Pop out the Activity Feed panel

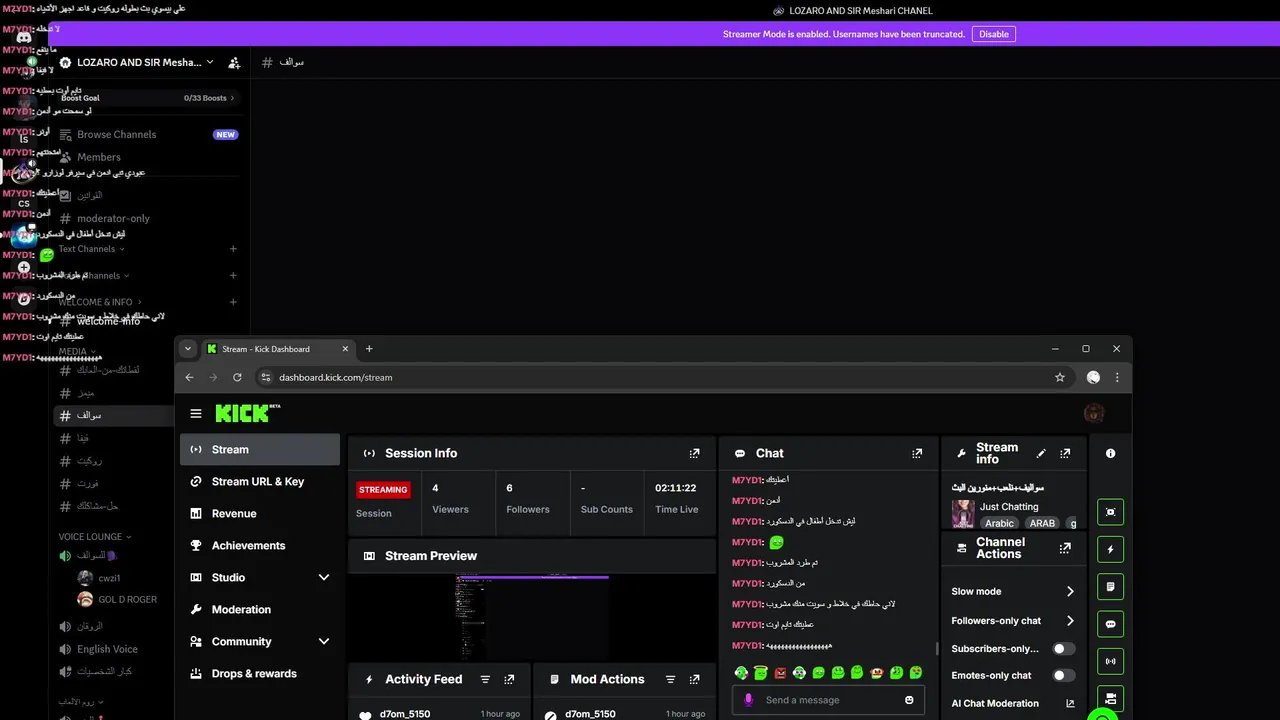509,679
